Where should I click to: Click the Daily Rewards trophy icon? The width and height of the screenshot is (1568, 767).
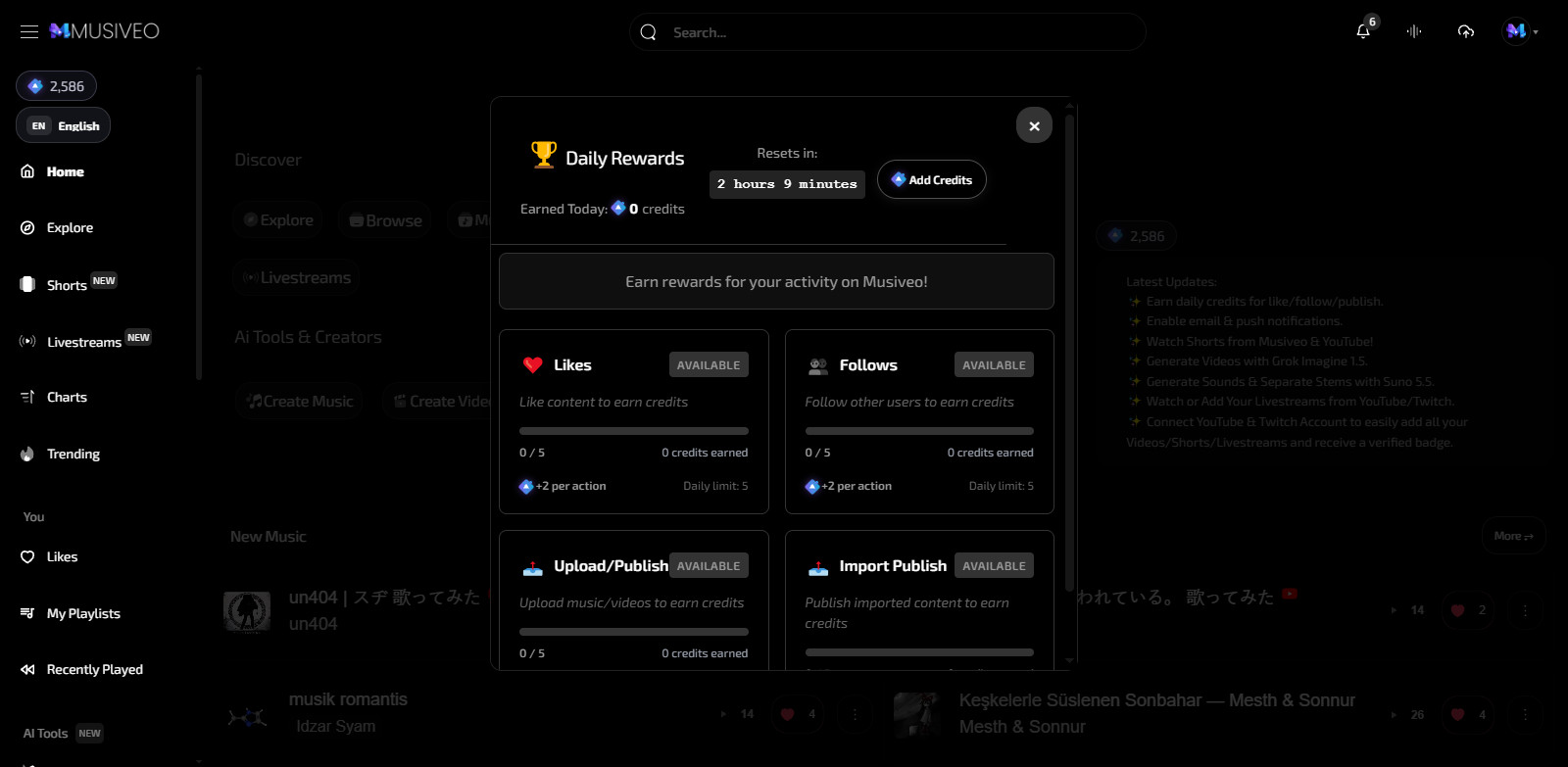pyautogui.click(x=543, y=155)
